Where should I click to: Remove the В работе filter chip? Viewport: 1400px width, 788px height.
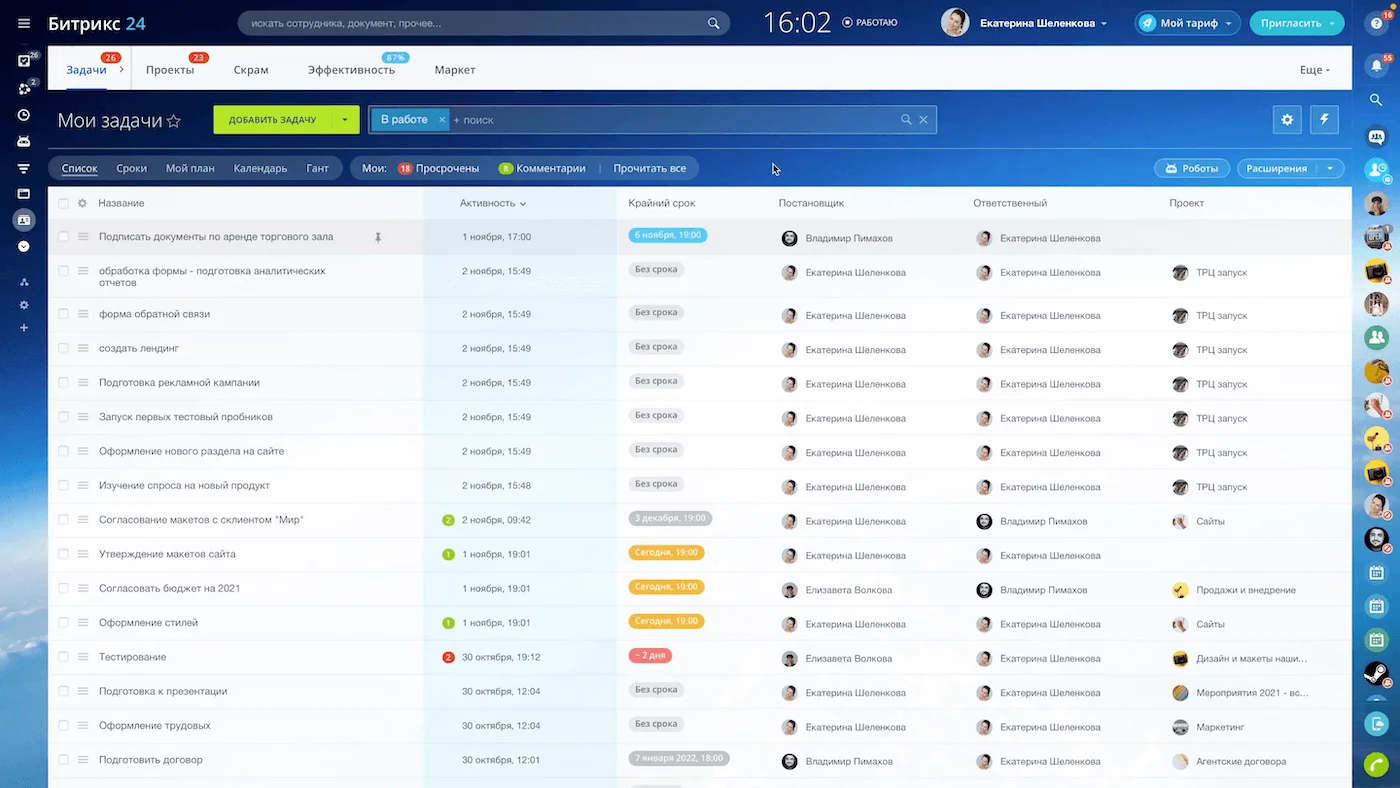(x=442, y=120)
